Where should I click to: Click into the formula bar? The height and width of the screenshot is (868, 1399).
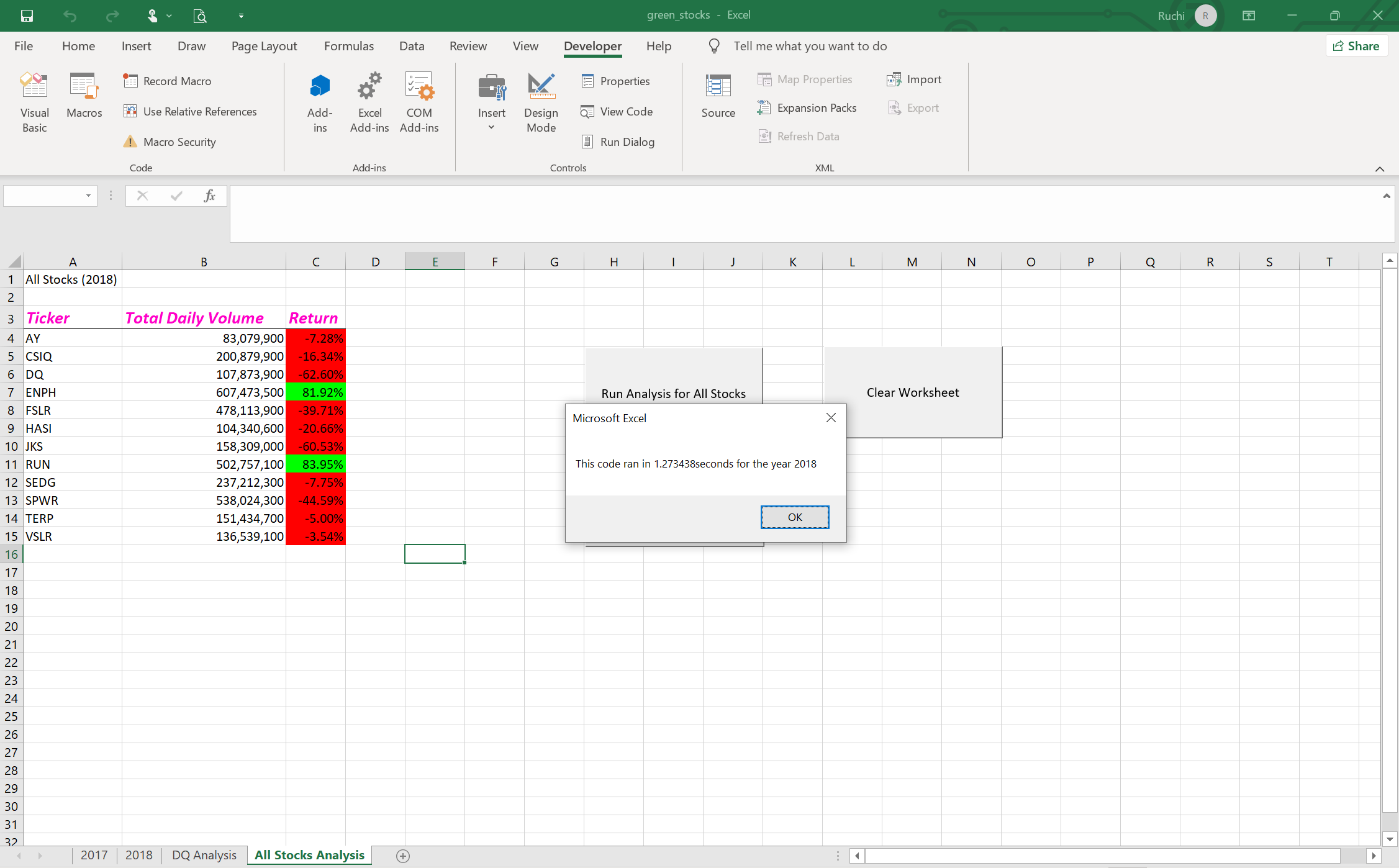click(x=804, y=214)
